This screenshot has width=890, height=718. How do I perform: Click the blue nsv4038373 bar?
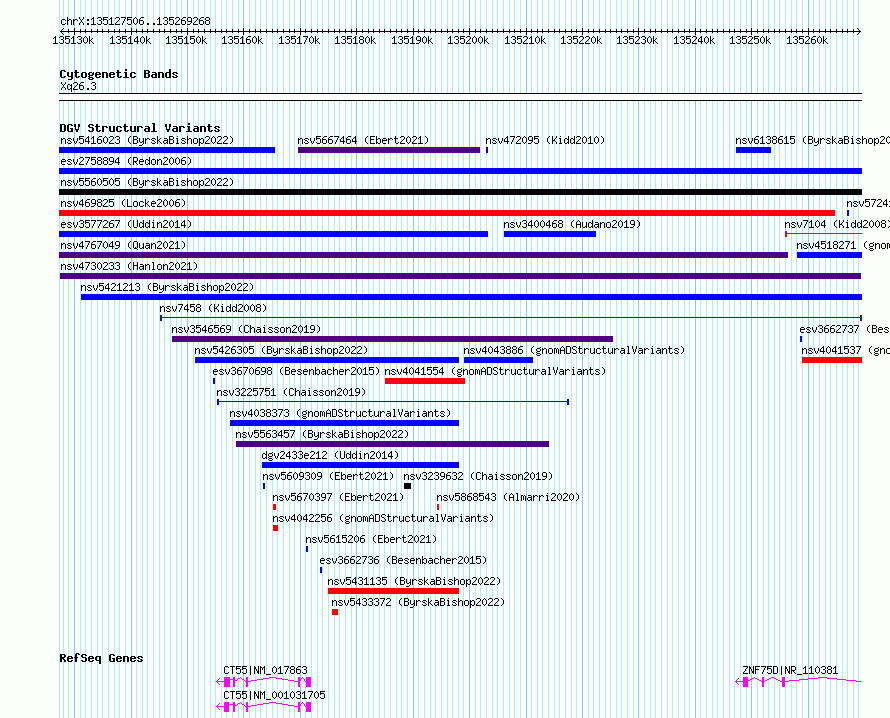[x=345, y=423]
